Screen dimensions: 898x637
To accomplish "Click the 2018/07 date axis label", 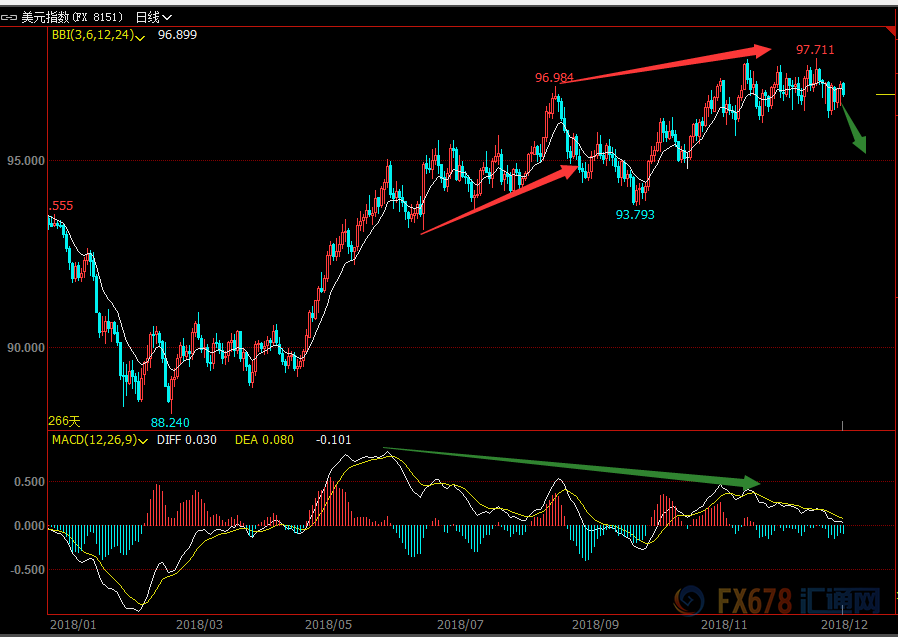I will (460, 624).
